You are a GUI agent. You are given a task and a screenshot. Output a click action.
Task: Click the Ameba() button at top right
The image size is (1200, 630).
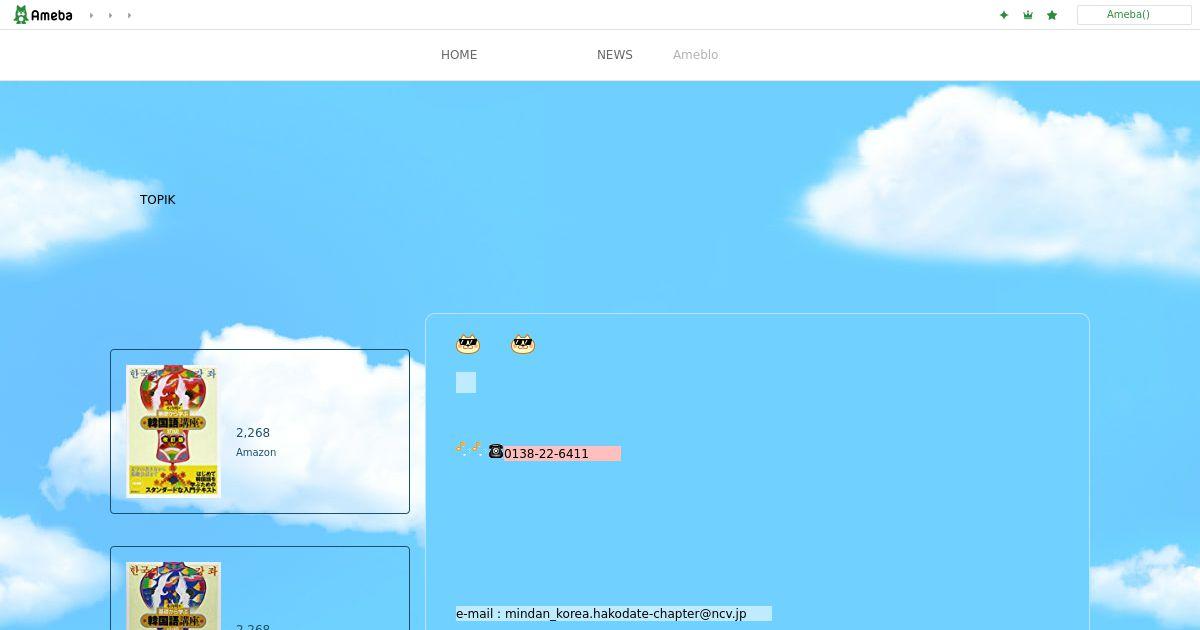pos(1134,15)
